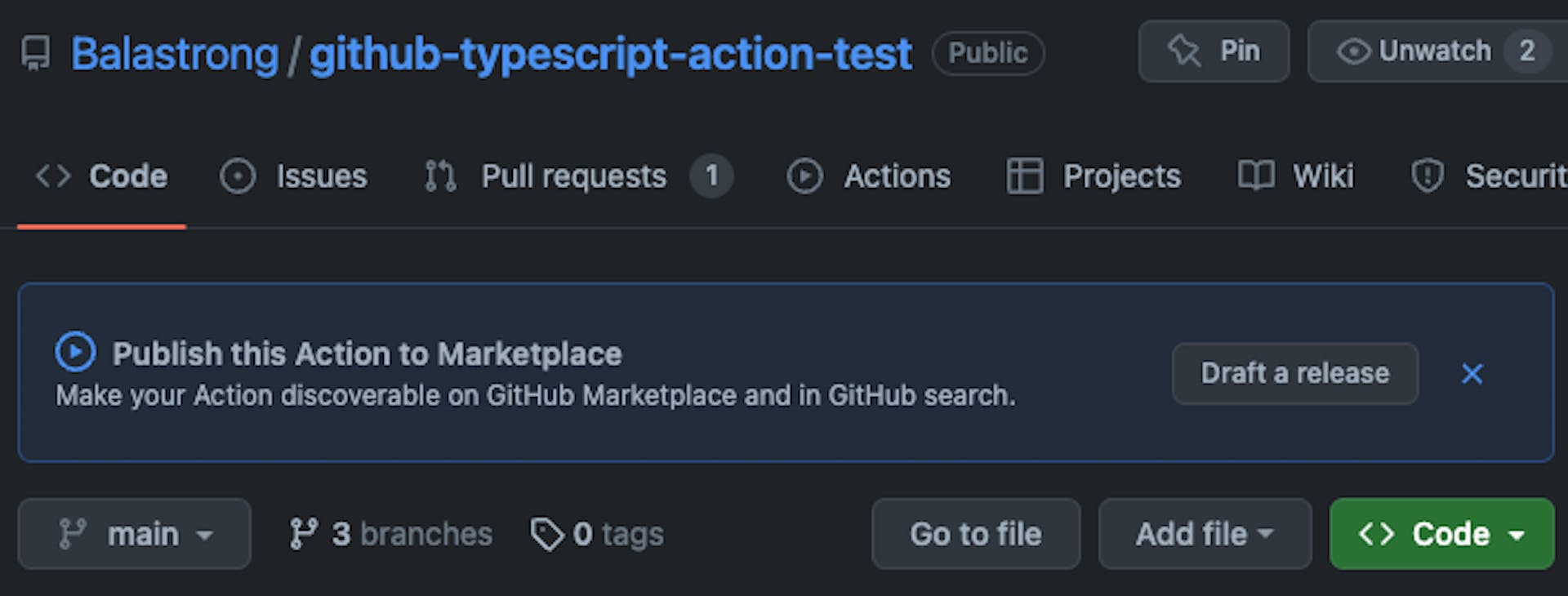Dismiss the Marketplace banner with the X
Screen dimensions: 1568x596
tap(1472, 373)
